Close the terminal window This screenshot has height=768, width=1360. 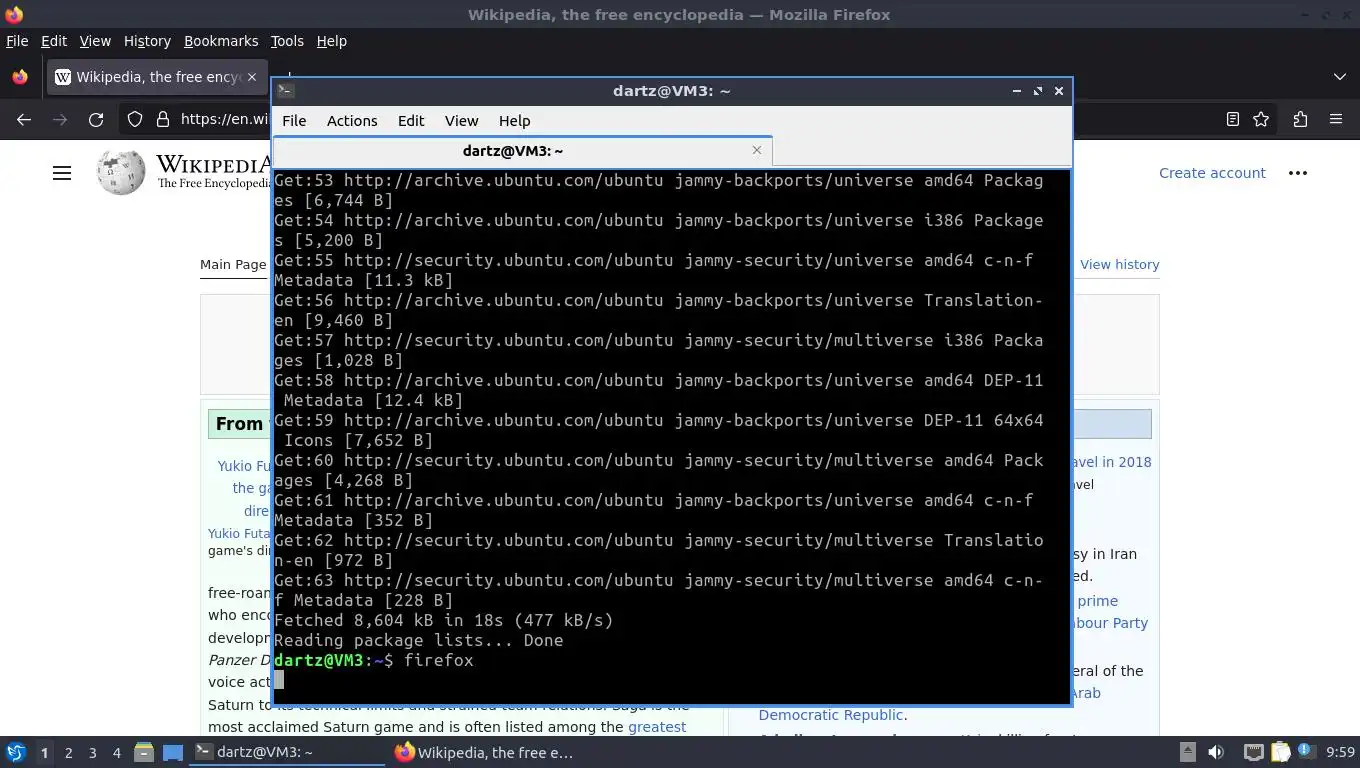pyautogui.click(x=1059, y=91)
